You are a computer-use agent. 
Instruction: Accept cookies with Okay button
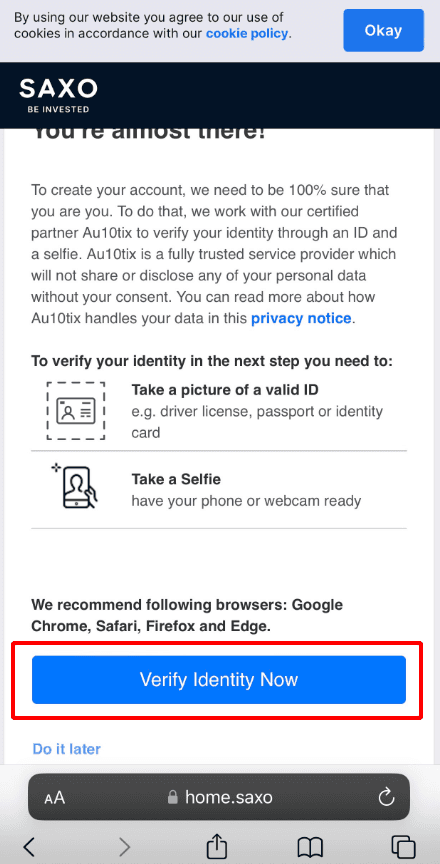click(x=383, y=30)
